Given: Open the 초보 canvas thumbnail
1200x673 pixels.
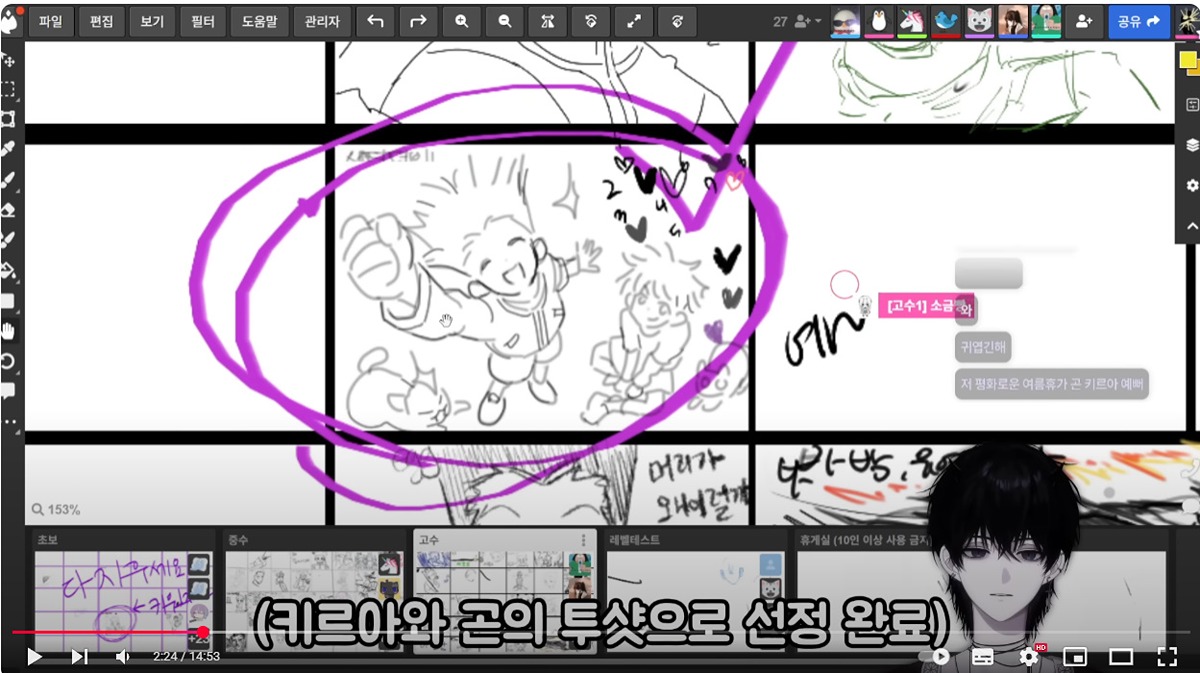Looking at the screenshot, I should (x=110, y=592).
